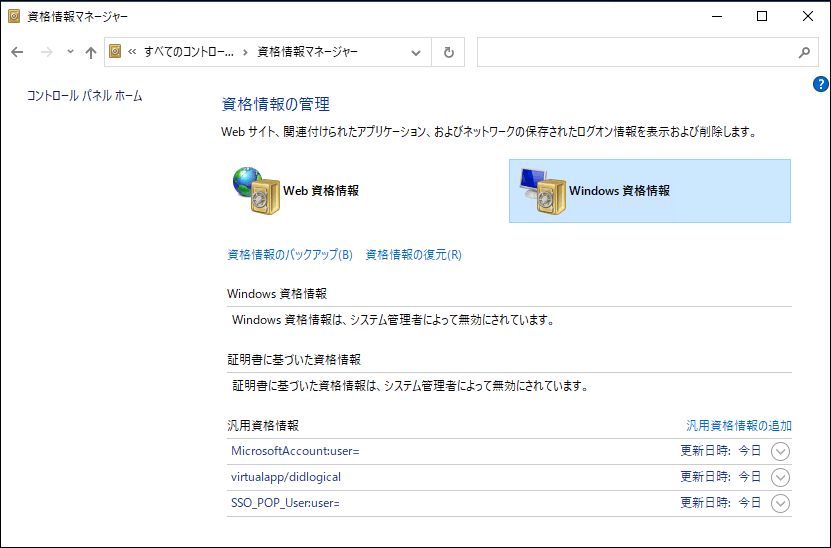Click the forward navigation arrow

coord(47,52)
